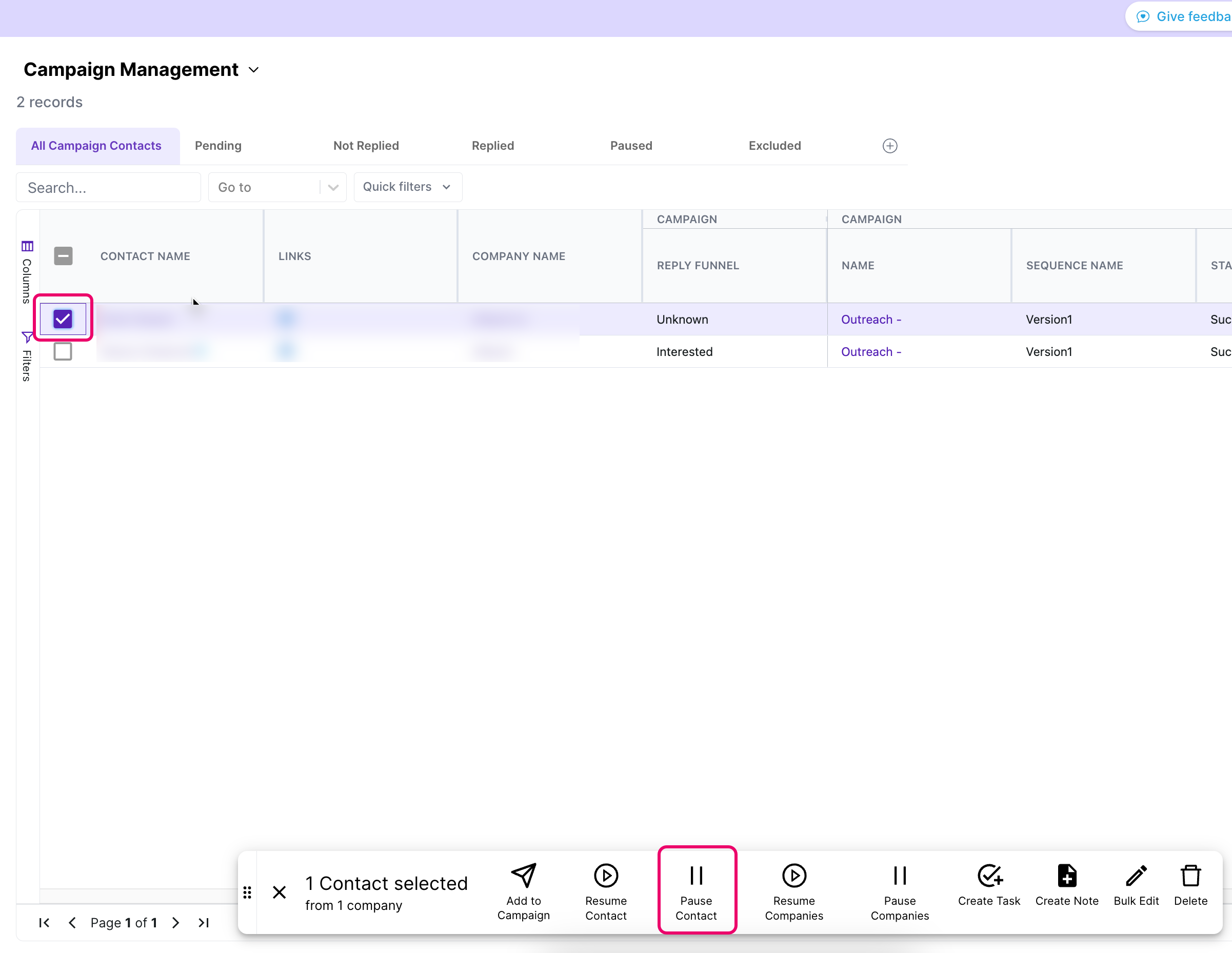Open the Filters side panel
This screenshot has height=953, width=1232.
click(27, 356)
